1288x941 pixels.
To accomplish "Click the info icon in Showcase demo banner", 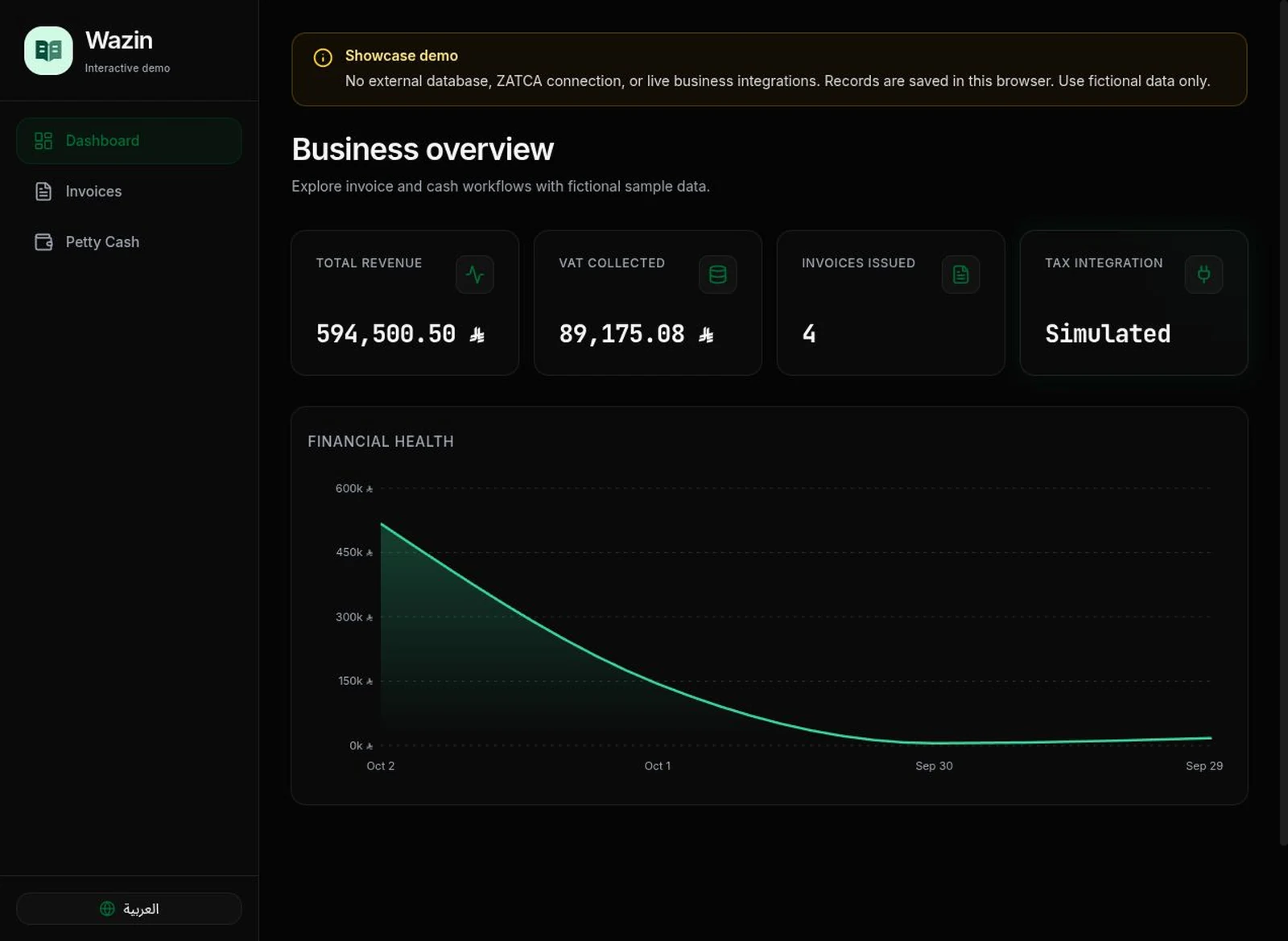I will pos(323,57).
